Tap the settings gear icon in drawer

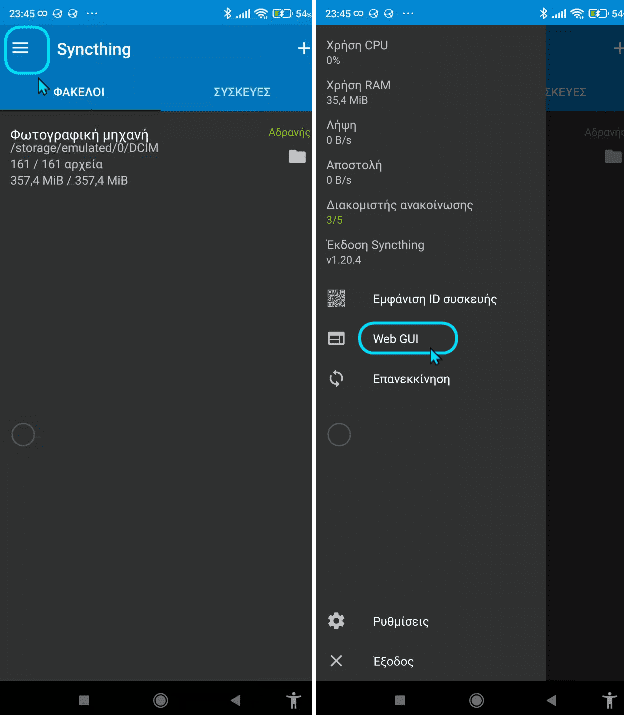[336, 621]
